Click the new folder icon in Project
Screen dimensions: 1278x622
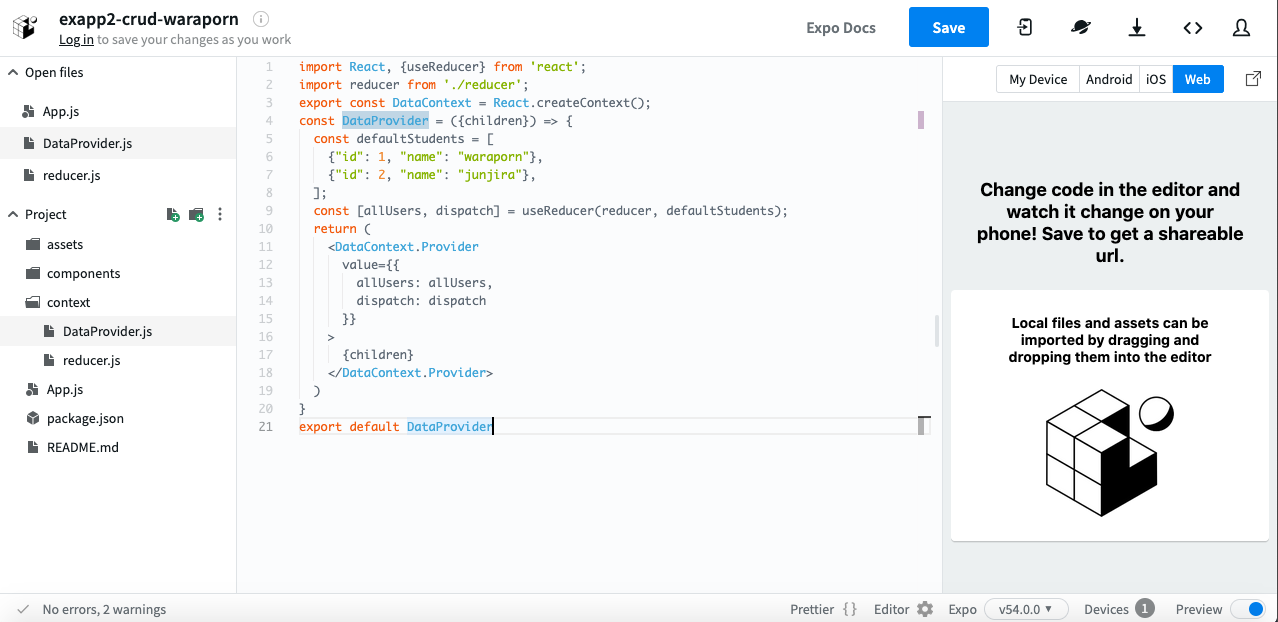tap(196, 215)
